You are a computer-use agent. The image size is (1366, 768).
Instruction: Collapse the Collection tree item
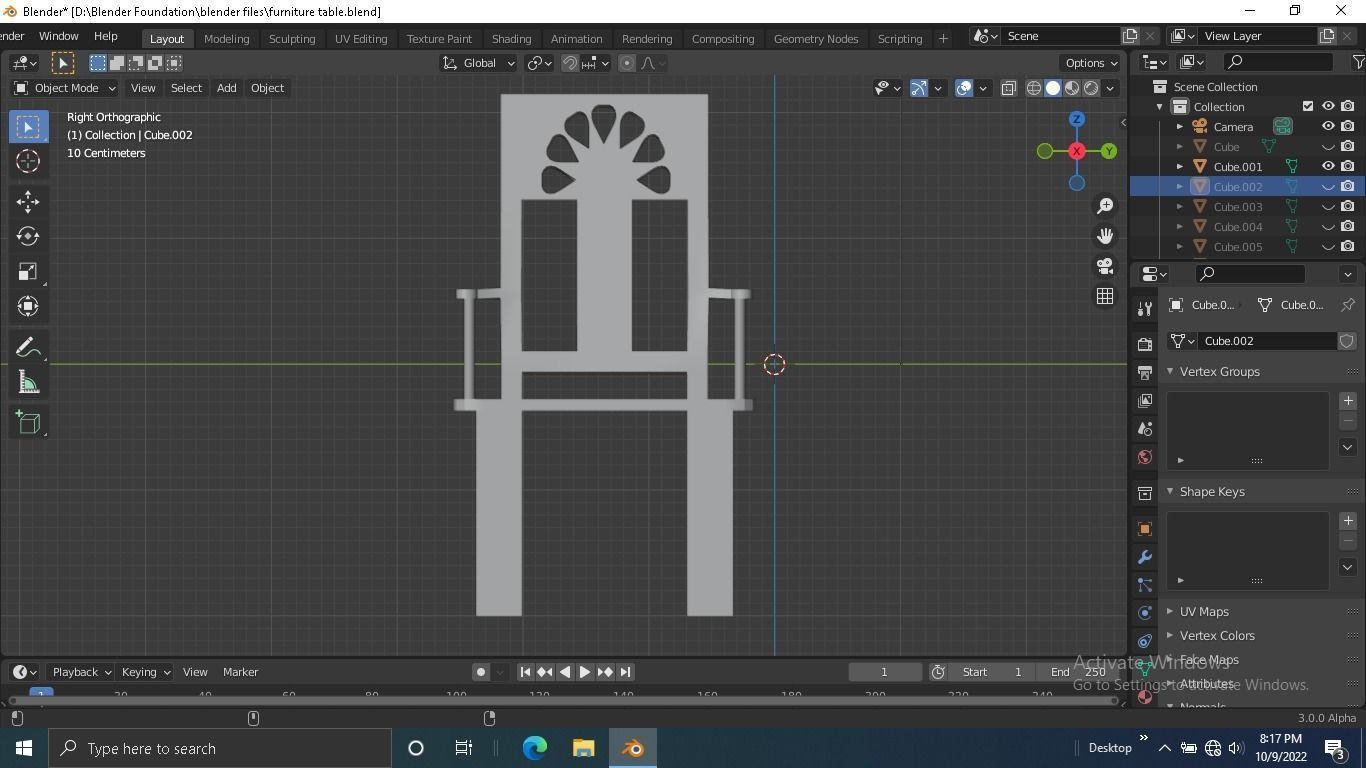pyautogui.click(x=1160, y=106)
